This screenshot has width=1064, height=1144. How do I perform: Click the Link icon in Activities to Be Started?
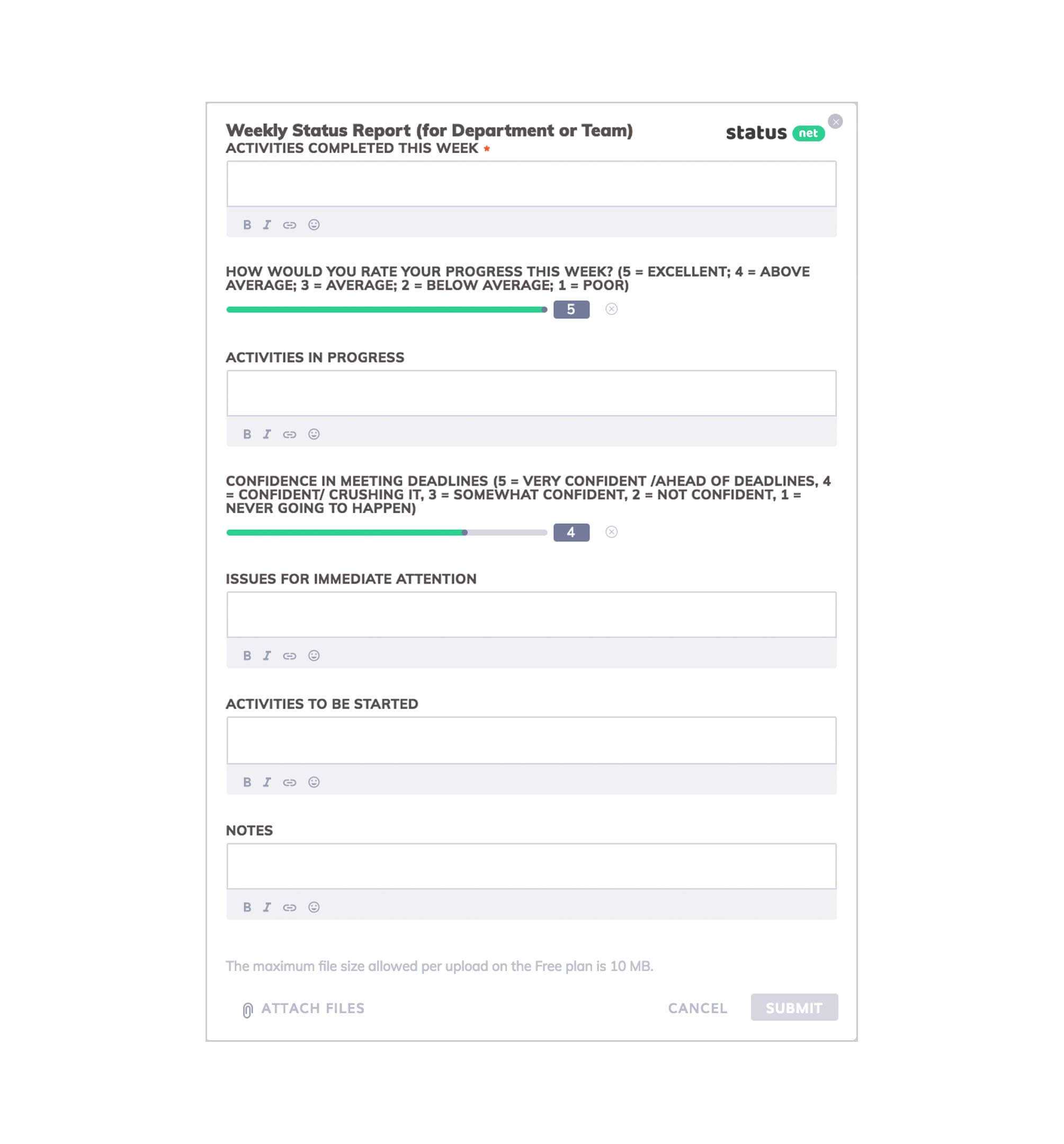click(x=289, y=782)
